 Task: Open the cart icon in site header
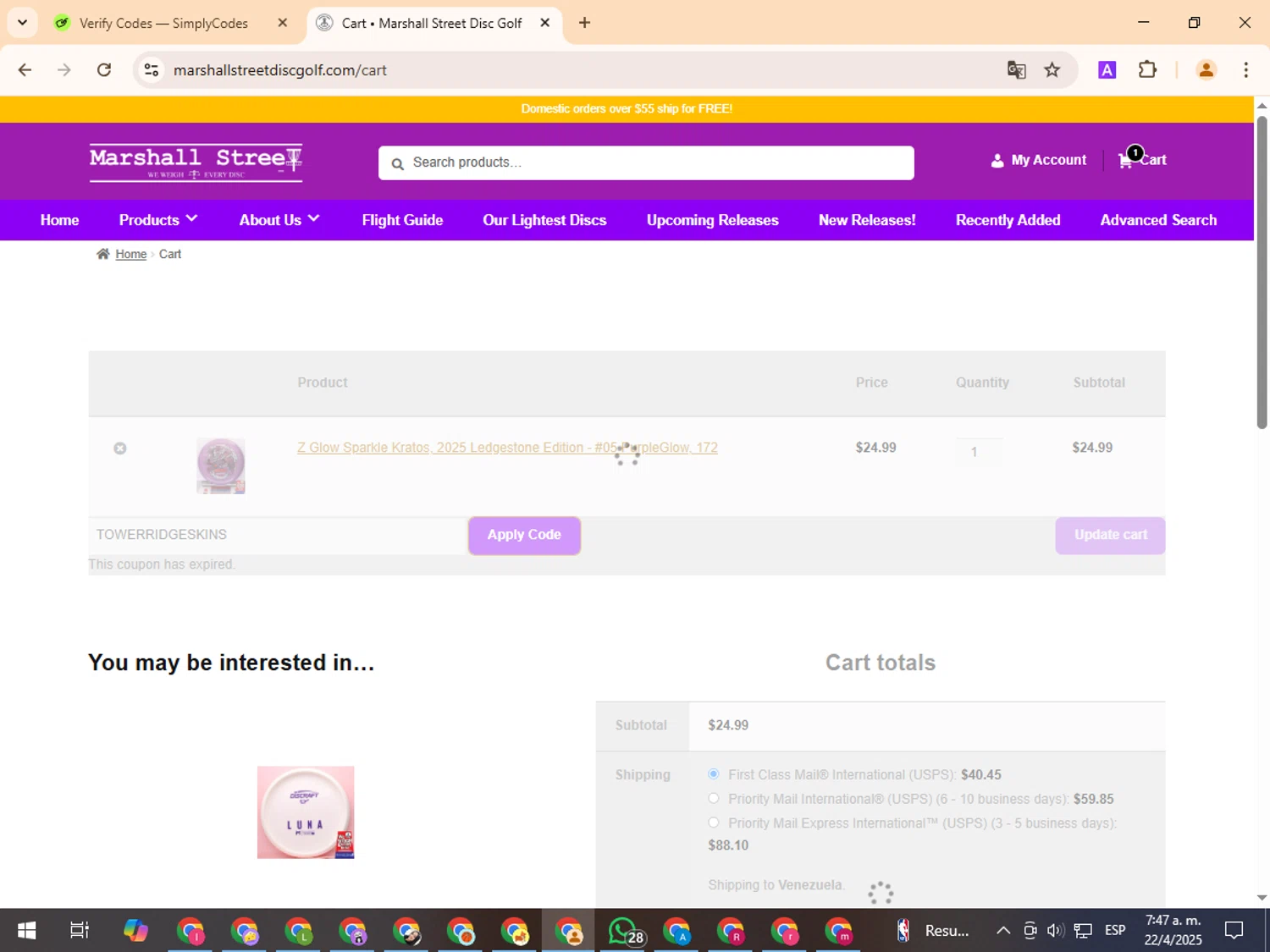pyautogui.click(x=1125, y=161)
